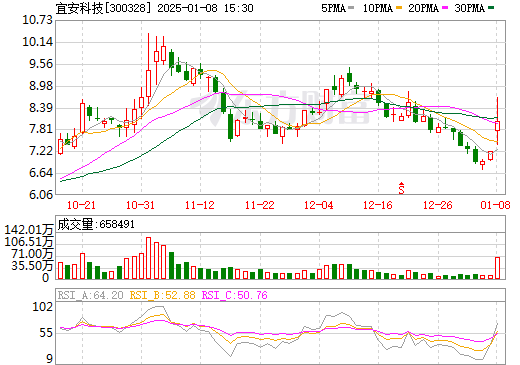The width and height of the screenshot is (520, 365).
Task: Click the timestamp 2025-01-08 15:30
Action: pyautogui.click(x=205, y=8)
